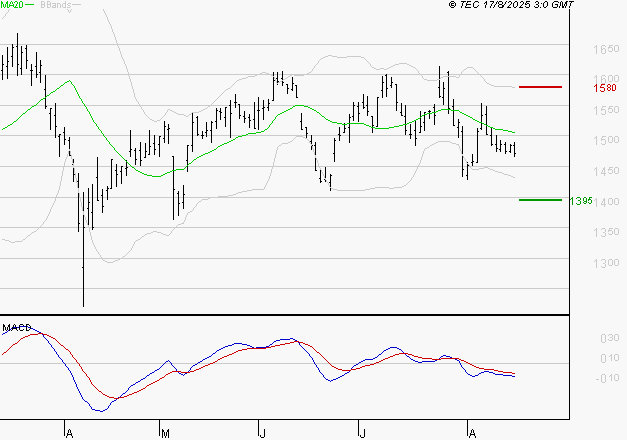Screen dimensions: 627x440
Task: Select the TEC copyright timestamp text
Action: pyautogui.click(x=511, y=5)
